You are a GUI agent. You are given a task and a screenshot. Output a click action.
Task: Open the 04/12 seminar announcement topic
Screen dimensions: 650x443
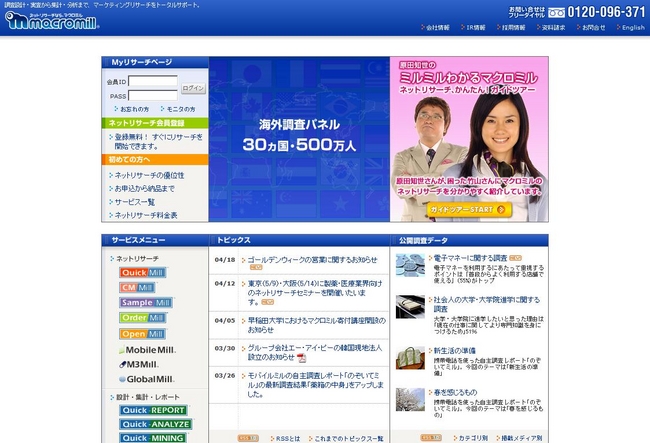click(315, 293)
